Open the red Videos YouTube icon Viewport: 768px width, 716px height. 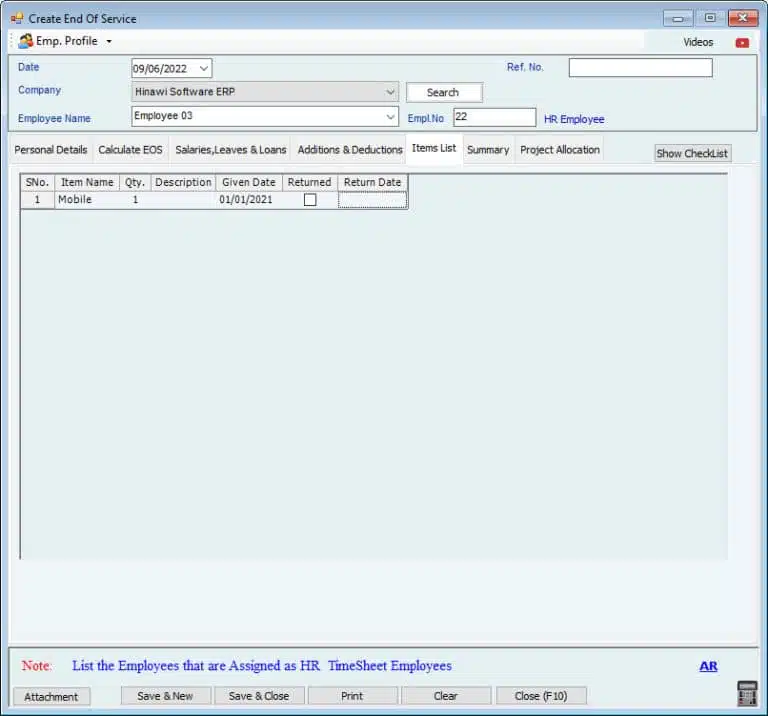tap(742, 43)
